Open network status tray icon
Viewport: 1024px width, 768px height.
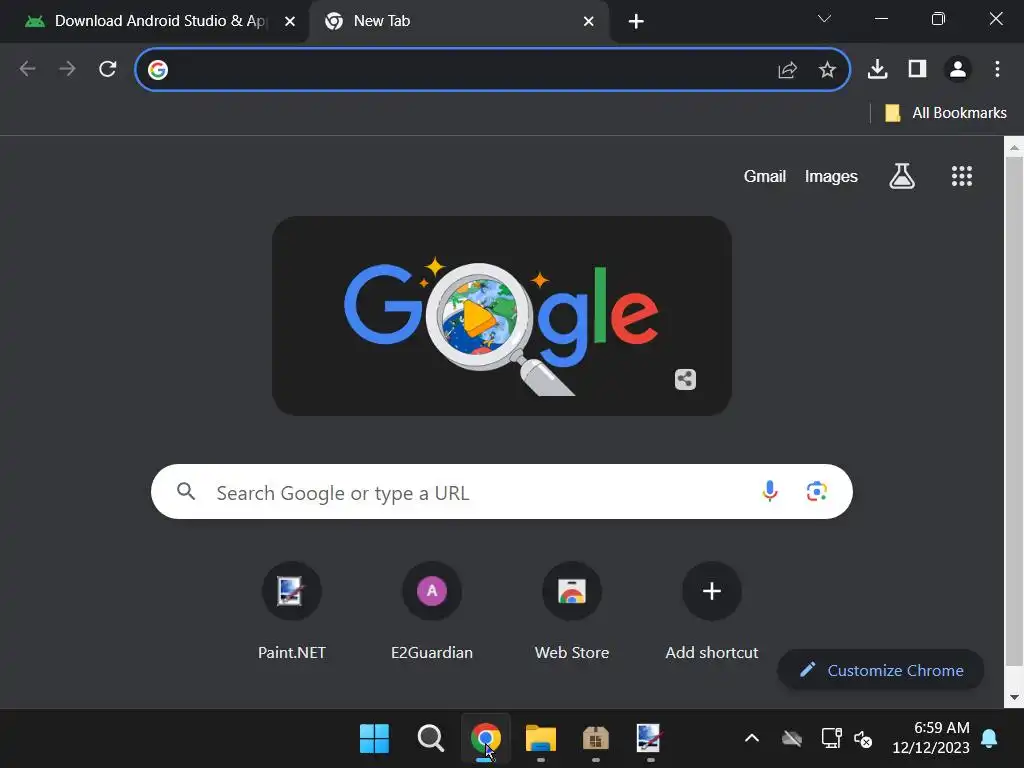coord(831,738)
